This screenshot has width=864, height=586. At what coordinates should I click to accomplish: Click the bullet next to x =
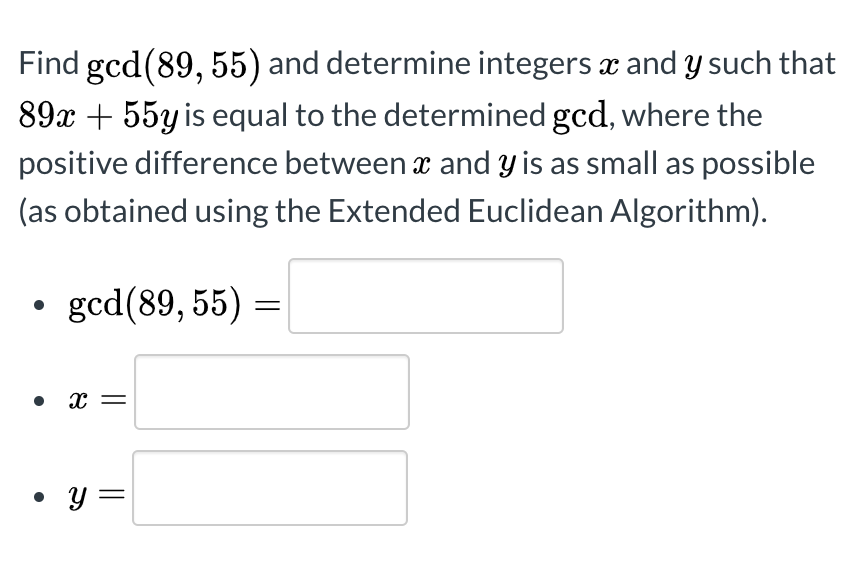pos(40,400)
